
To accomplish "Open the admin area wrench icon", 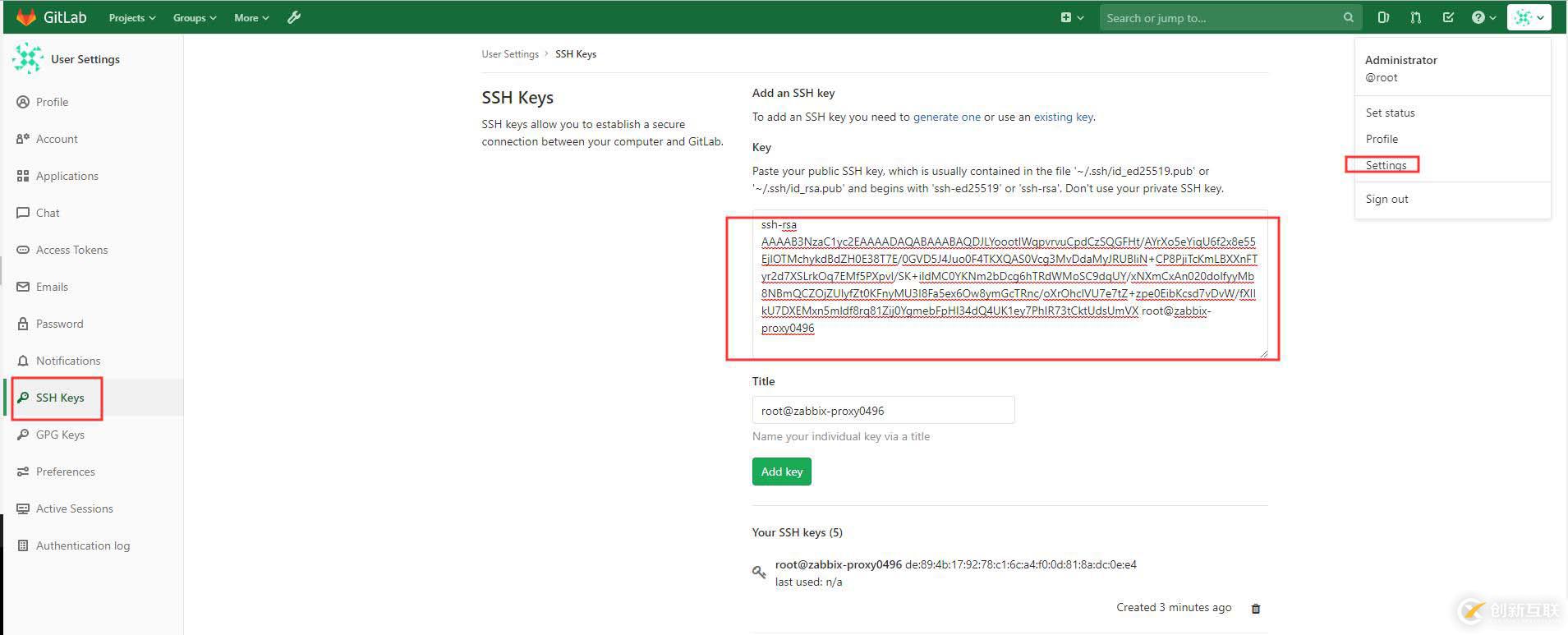I will pos(294,17).
